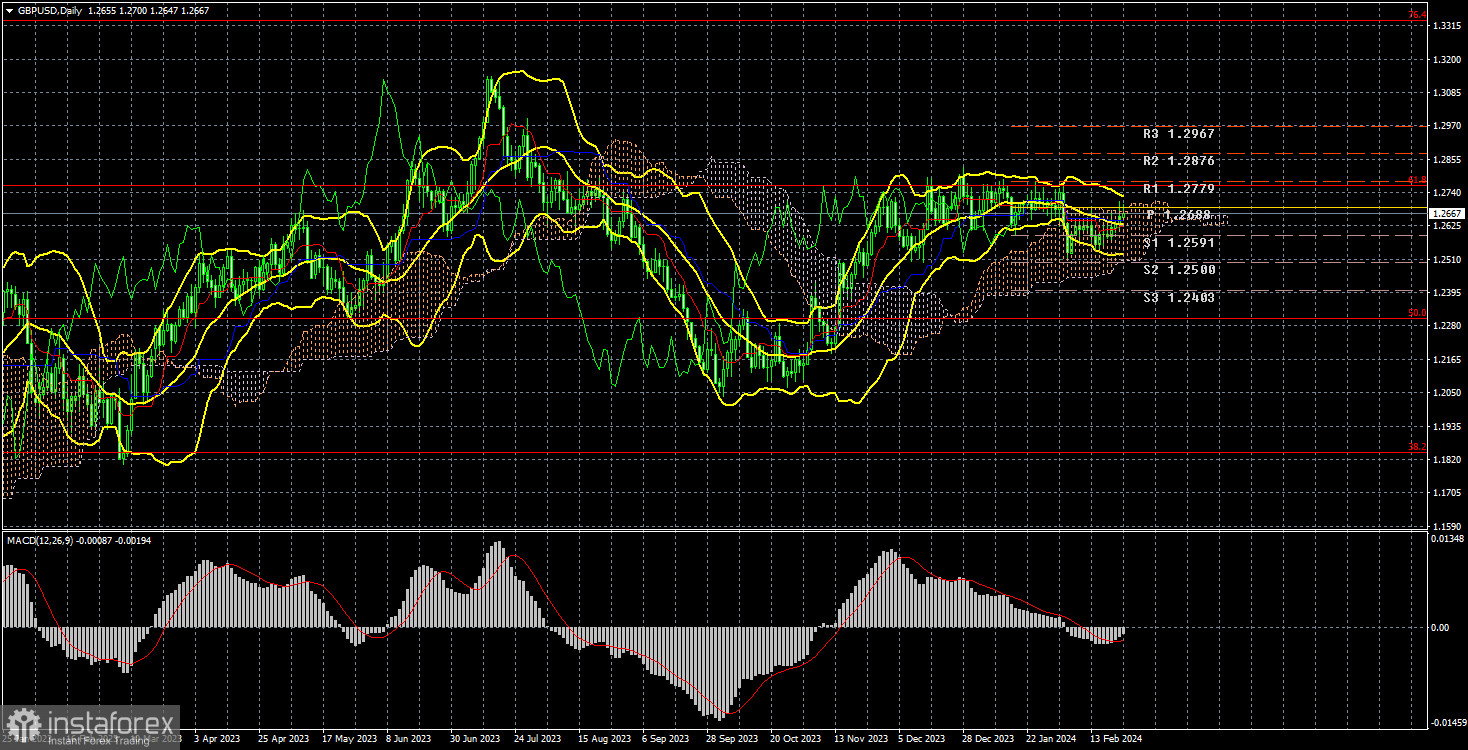Click the MACD scale value -0.01459
This screenshot has width=1468, height=750.
1449,722
